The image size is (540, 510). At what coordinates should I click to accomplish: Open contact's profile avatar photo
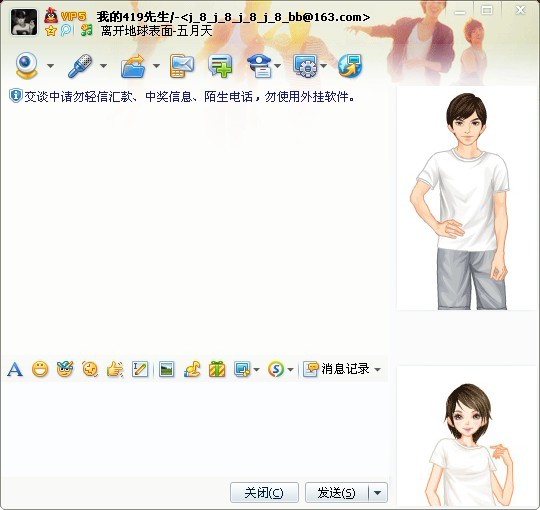[24, 22]
